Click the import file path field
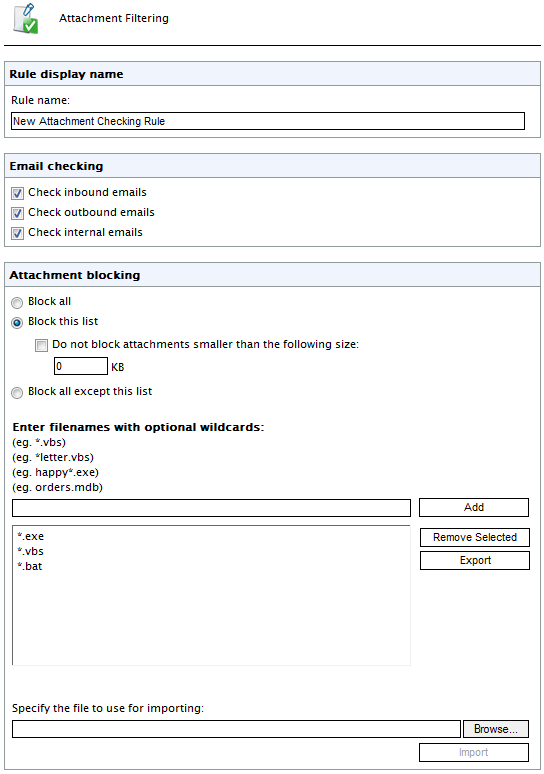544x774 pixels. 236,729
